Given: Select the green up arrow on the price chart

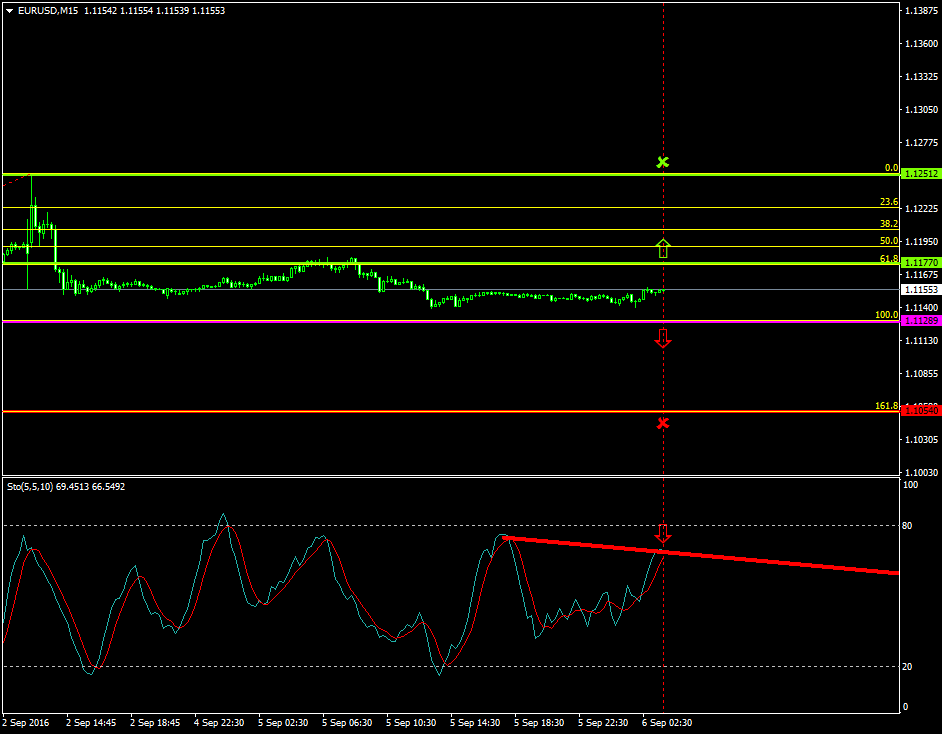Looking at the screenshot, I should [x=662, y=248].
